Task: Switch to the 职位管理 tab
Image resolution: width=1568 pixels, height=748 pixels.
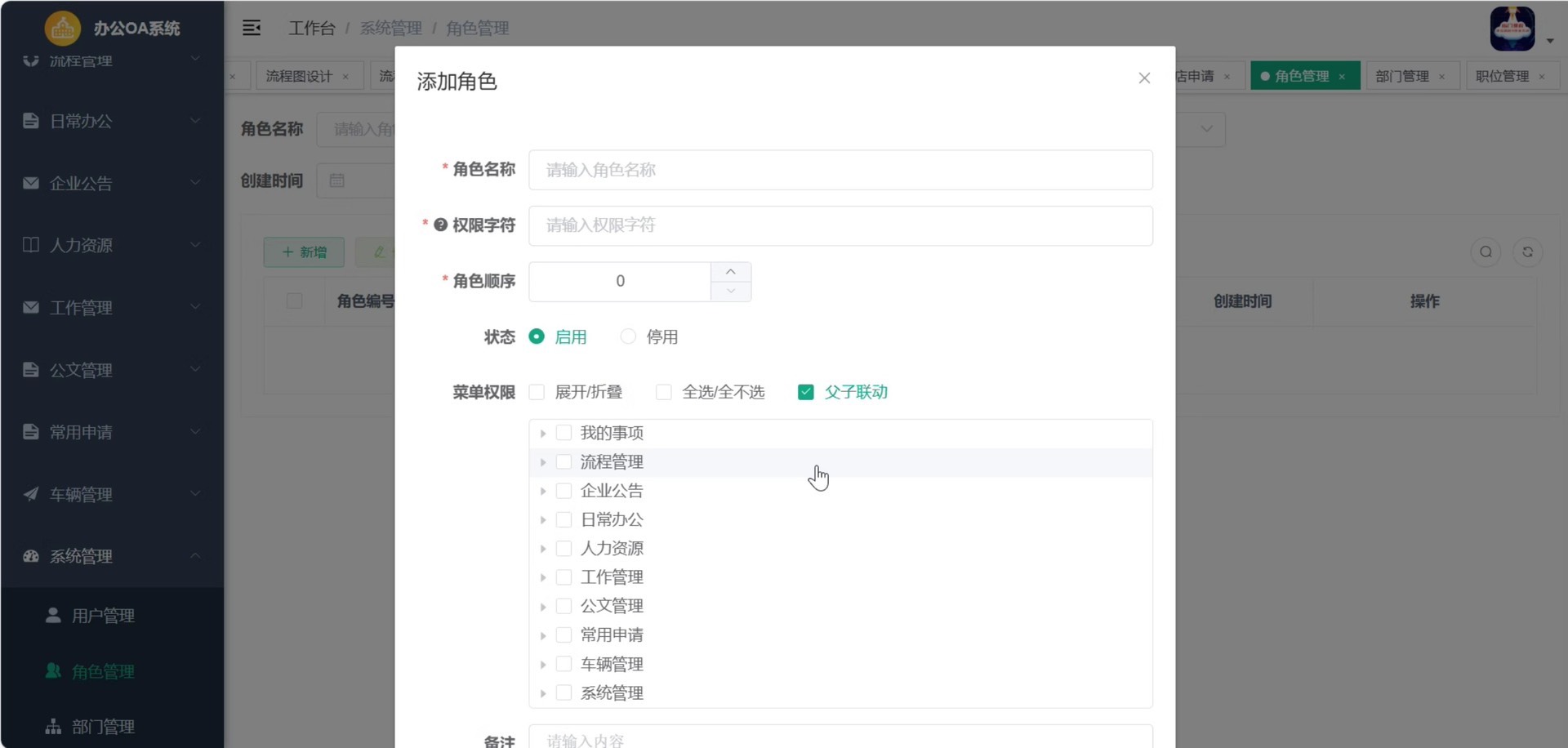Action: [1502, 76]
